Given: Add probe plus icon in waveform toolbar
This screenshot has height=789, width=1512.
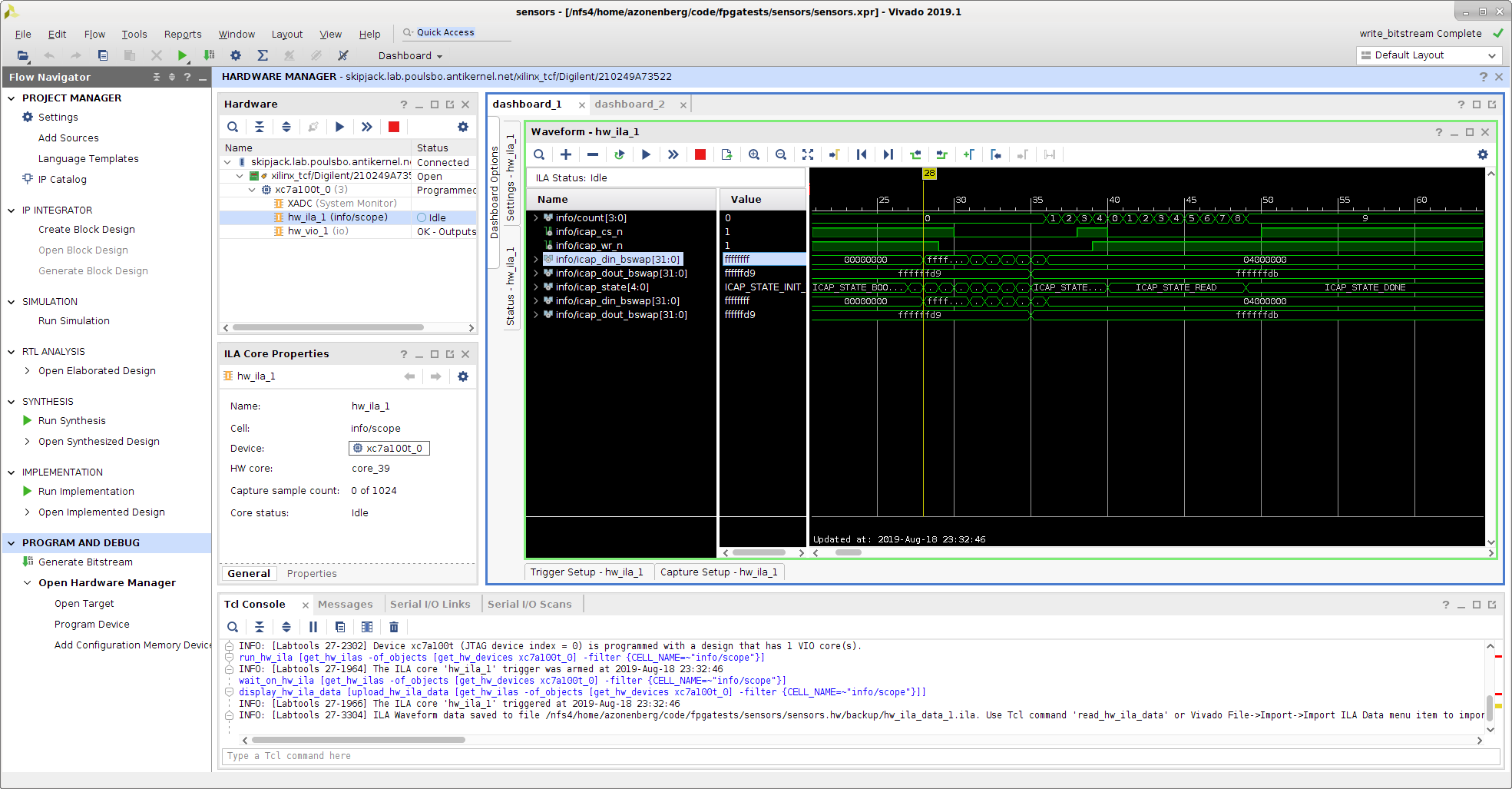Looking at the screenshot, I should tap(566, 154).
